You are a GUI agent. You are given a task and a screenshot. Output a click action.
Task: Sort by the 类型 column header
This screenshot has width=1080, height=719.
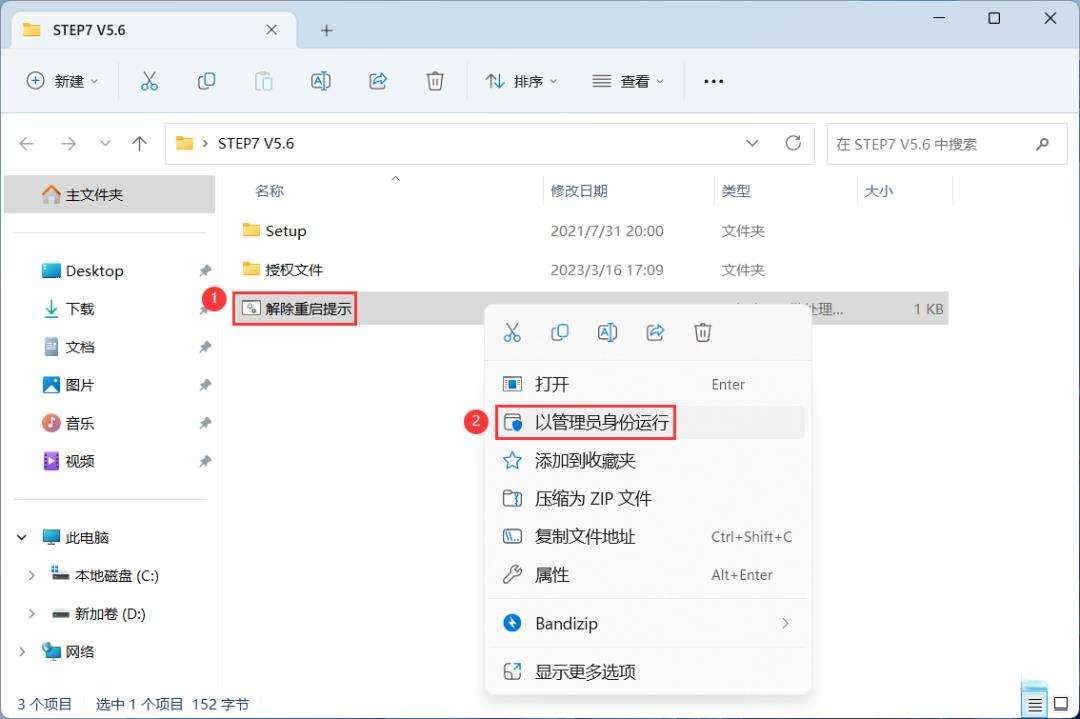point(736,191)
